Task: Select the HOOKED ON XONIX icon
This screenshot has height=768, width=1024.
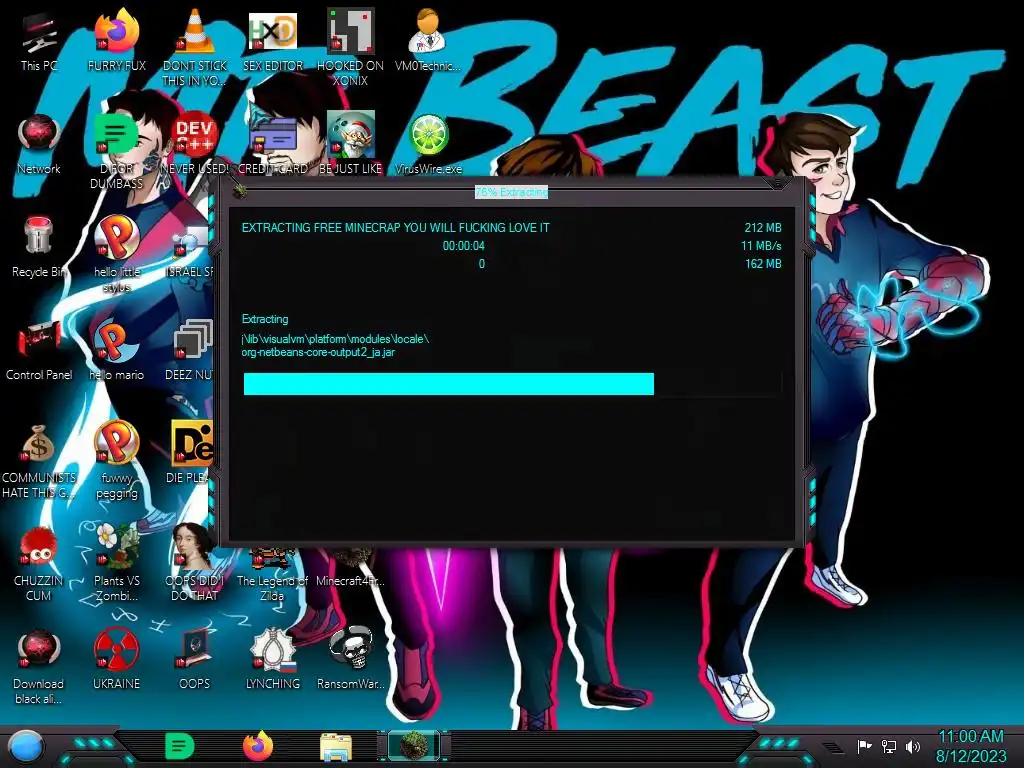Action: pyautogui.click(x=350, y=31)
